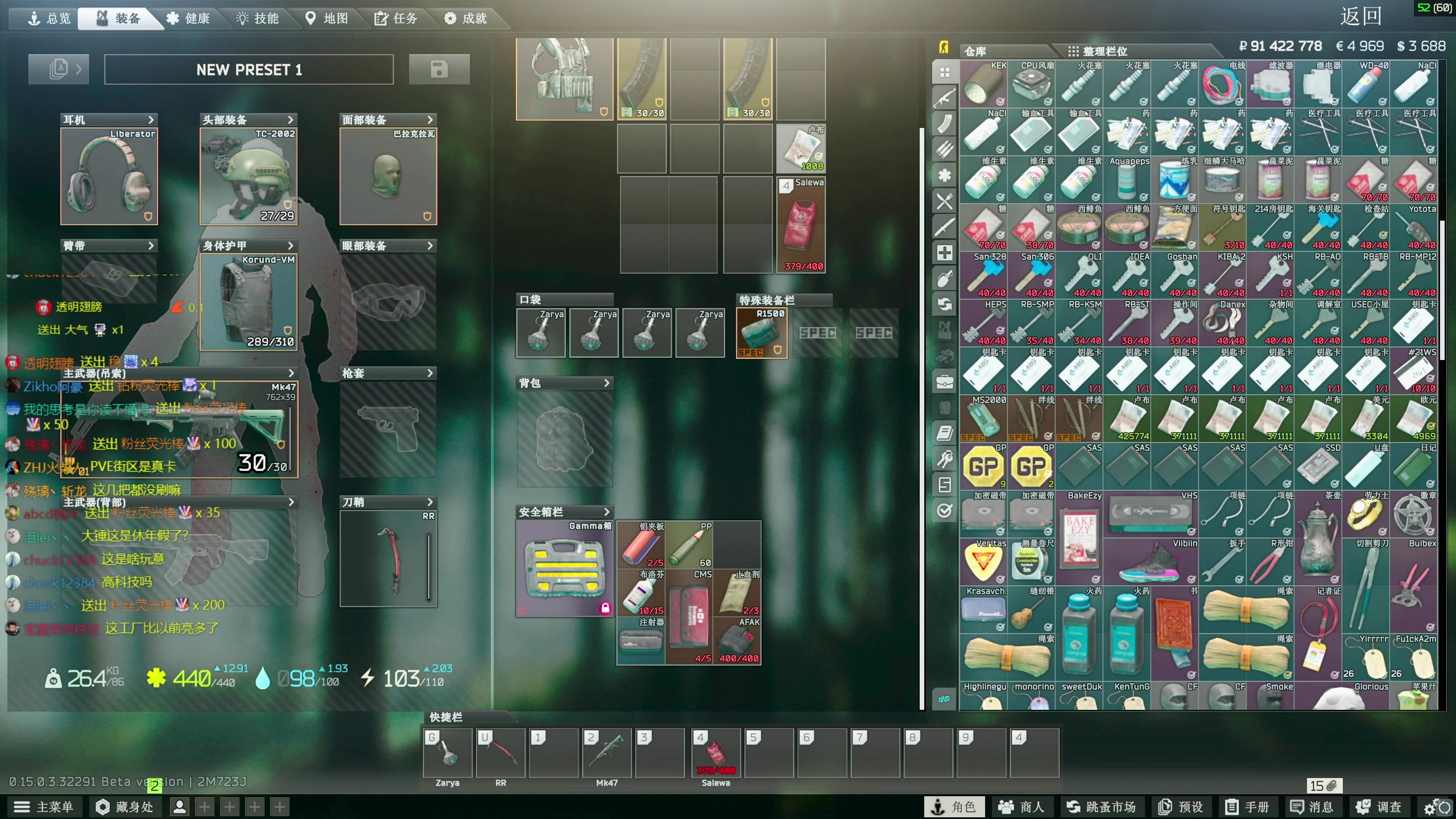
Task: Expand the 枪套 holster slot arrow
Action: pyautogui.click(x=430, y=373)
